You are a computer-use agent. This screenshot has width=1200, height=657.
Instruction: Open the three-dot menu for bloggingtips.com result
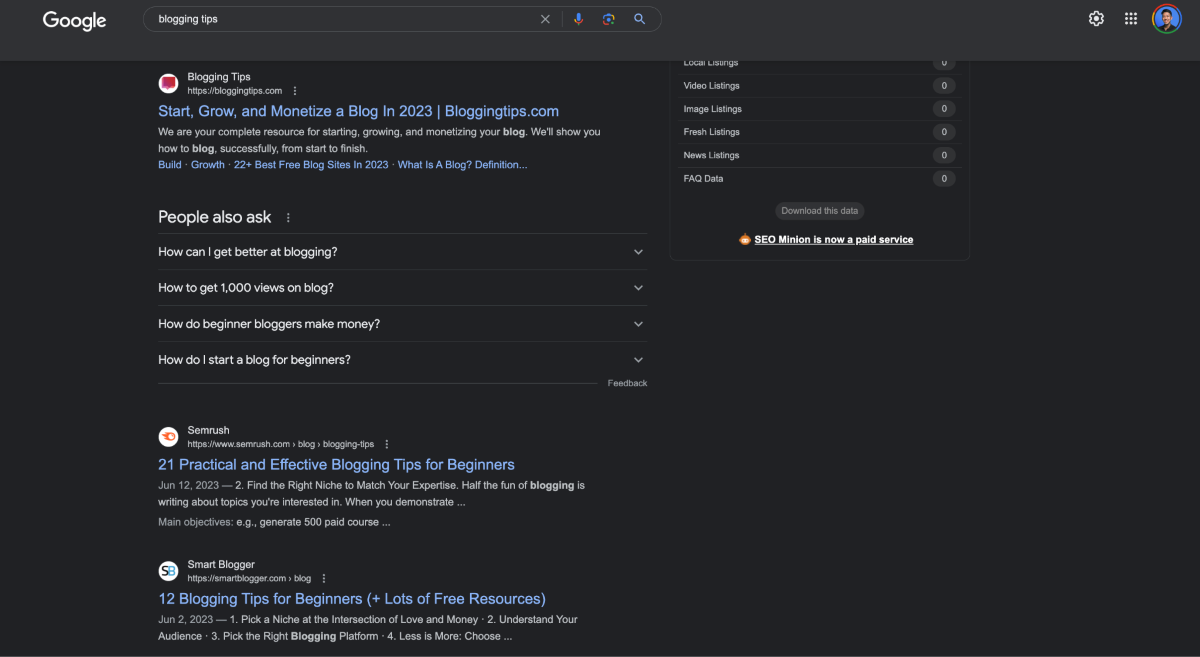295,91
